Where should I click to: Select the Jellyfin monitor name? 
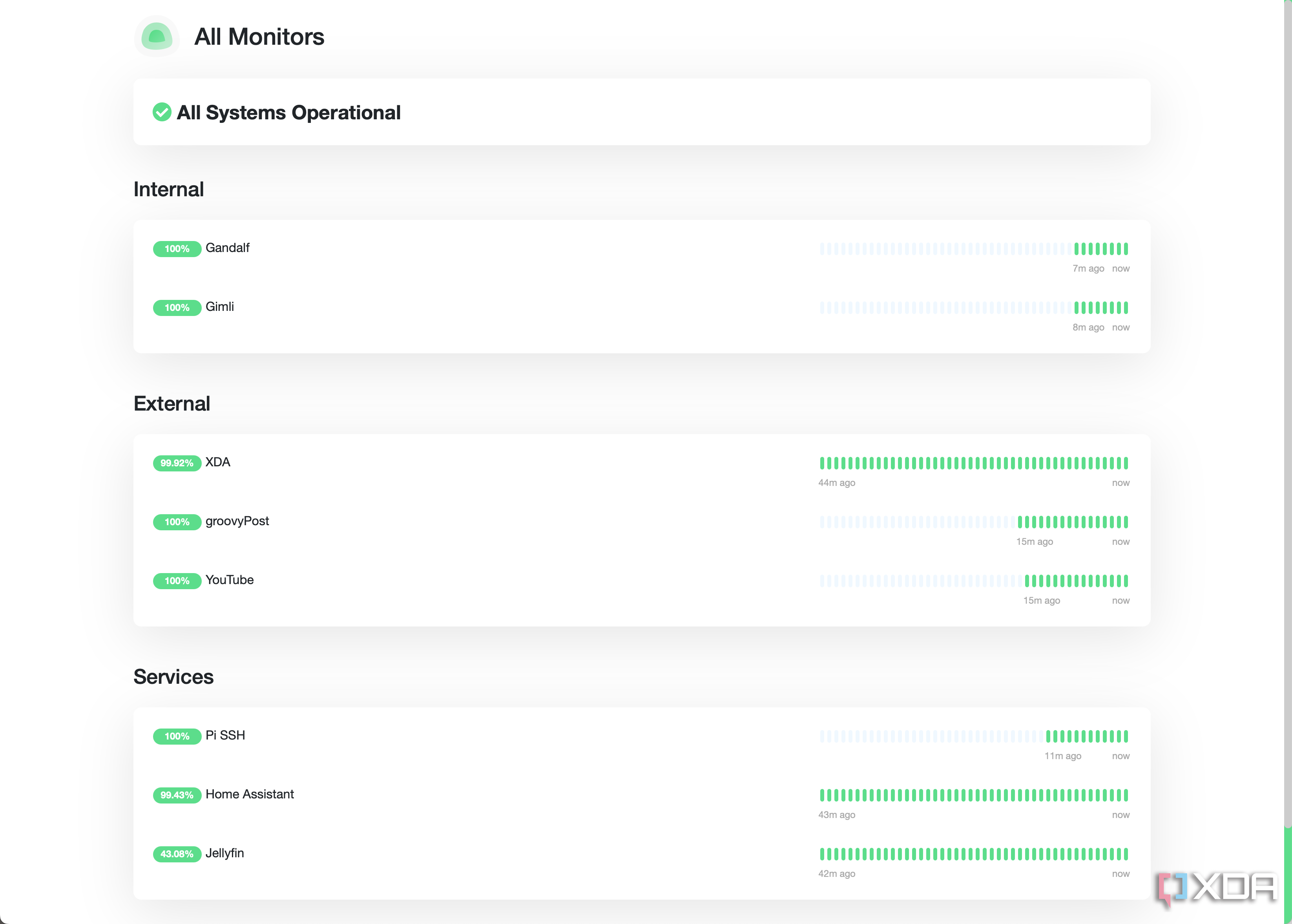225,853
